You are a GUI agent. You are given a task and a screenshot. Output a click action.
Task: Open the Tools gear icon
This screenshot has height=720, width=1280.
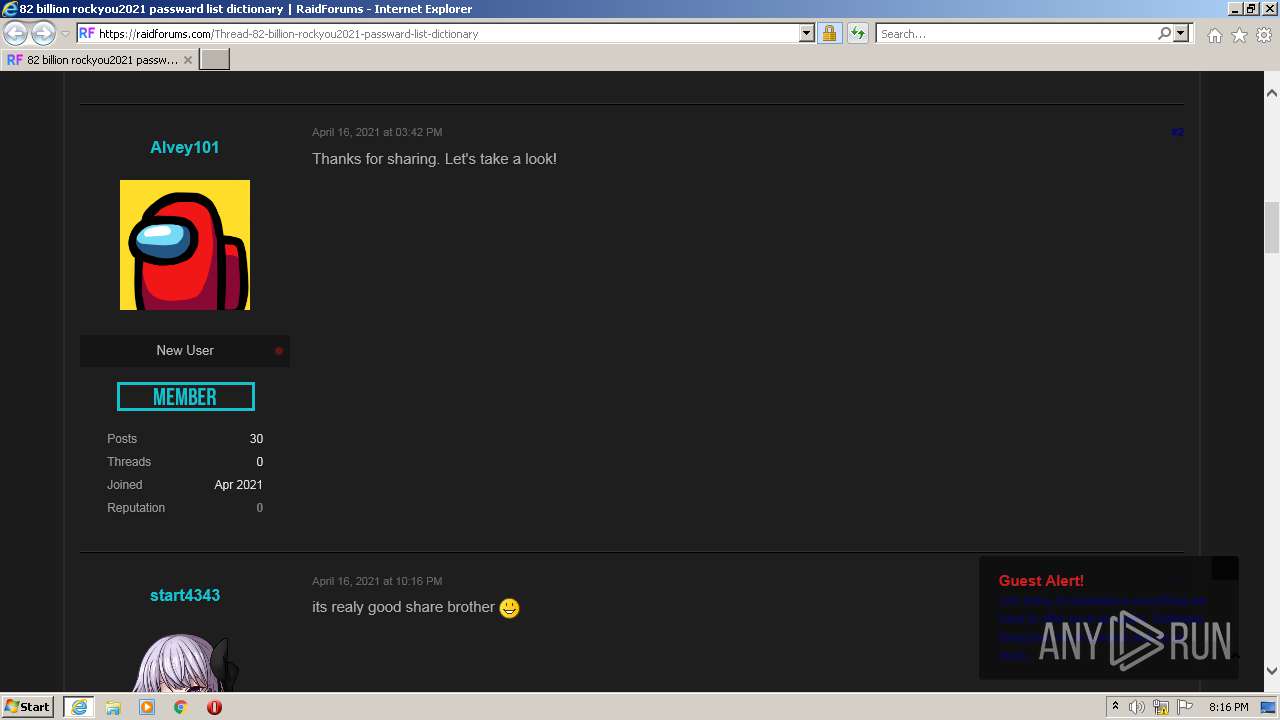pyautogui.click(x=1264, y=35)
